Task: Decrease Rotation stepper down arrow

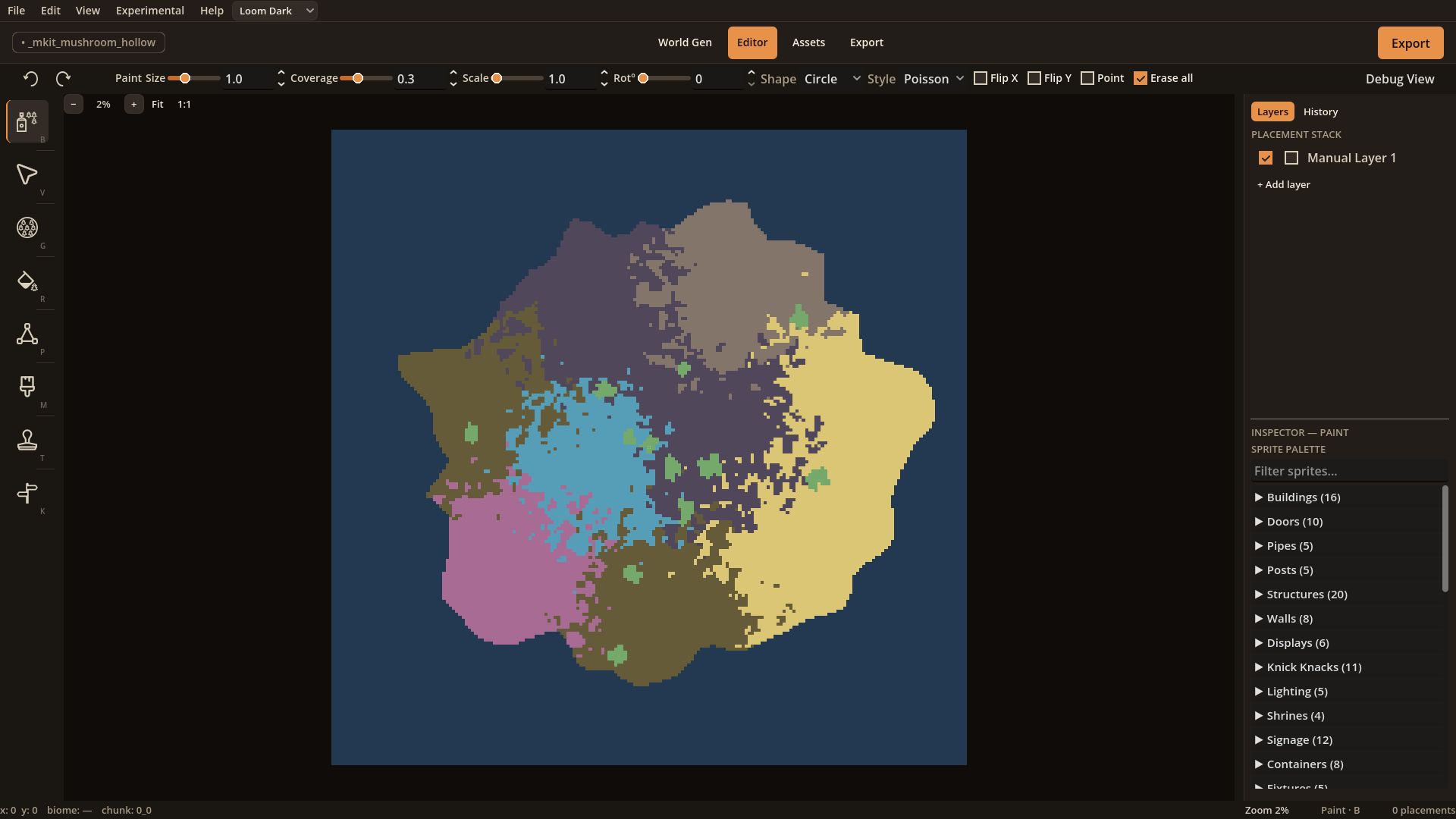Action: (752, 83)
